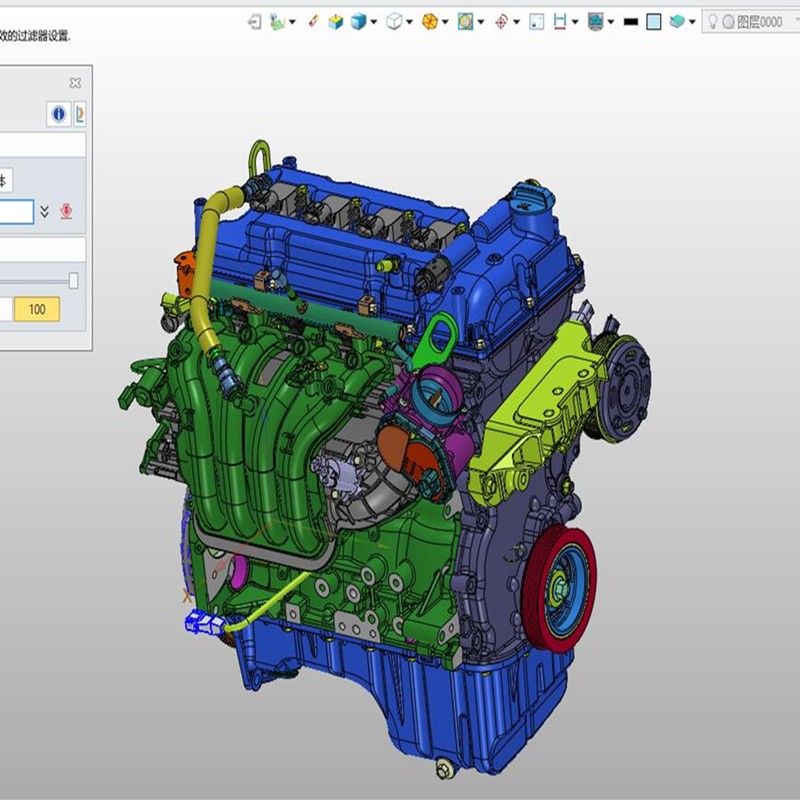Click the red H dimension icon
Image resolution: width=800 pixels, height=800 pixels.
click(x=561, y=21)
